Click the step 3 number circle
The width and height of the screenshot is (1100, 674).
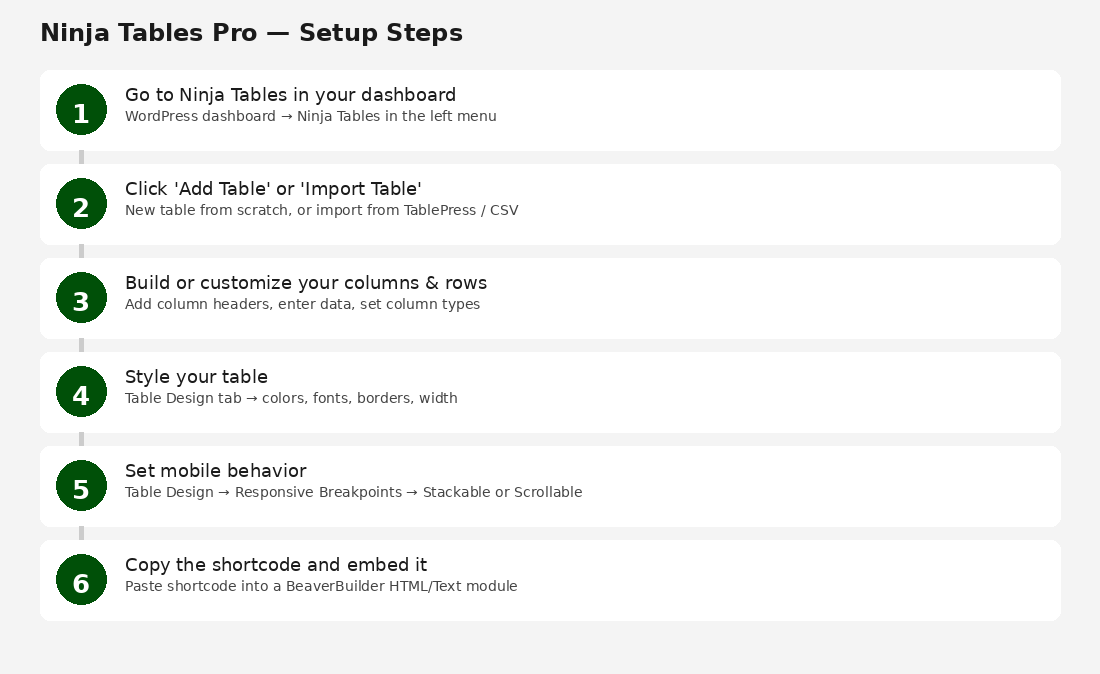81,298
